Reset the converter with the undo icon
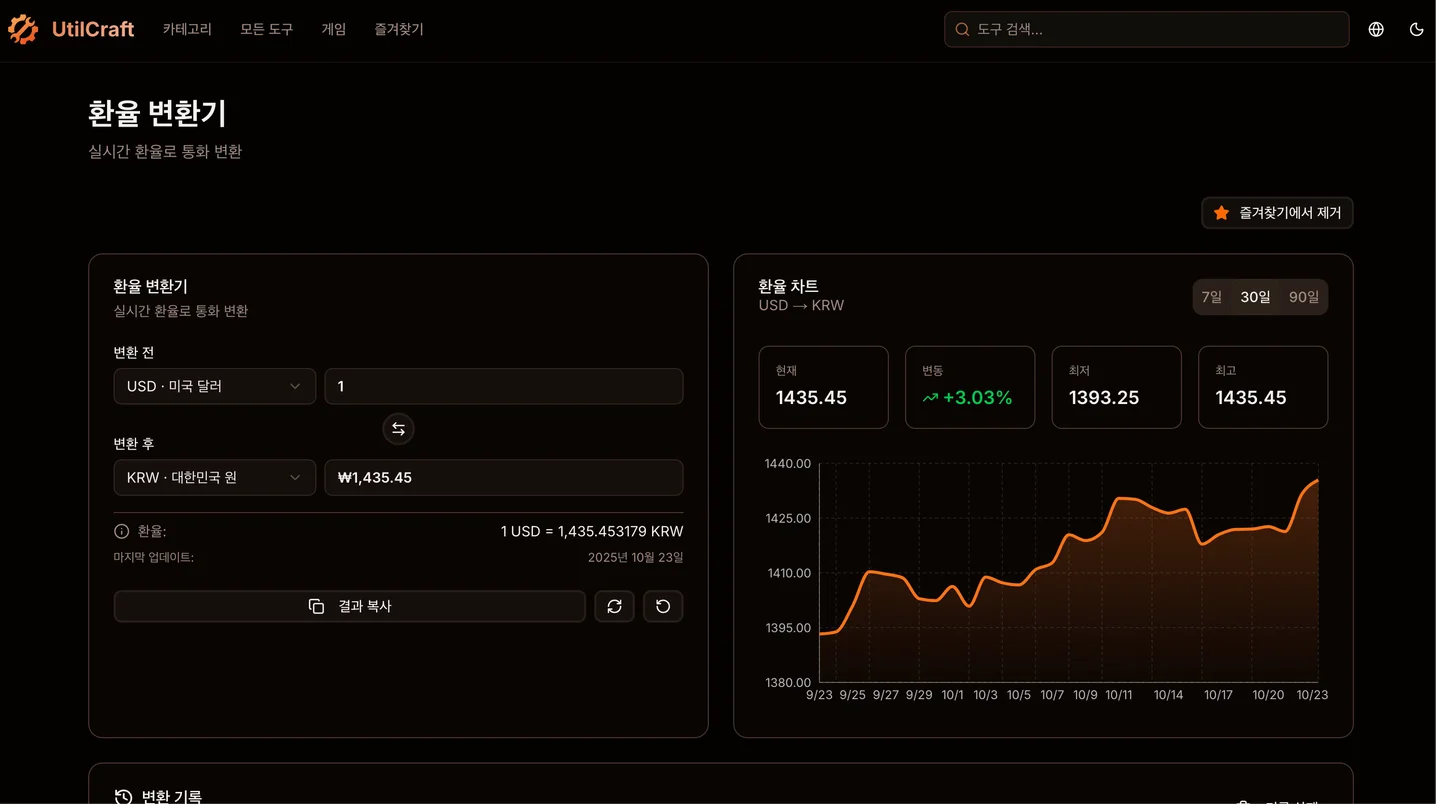This screenshot has width=1436, height=804. pyautogui.click(x=663, y=606)
